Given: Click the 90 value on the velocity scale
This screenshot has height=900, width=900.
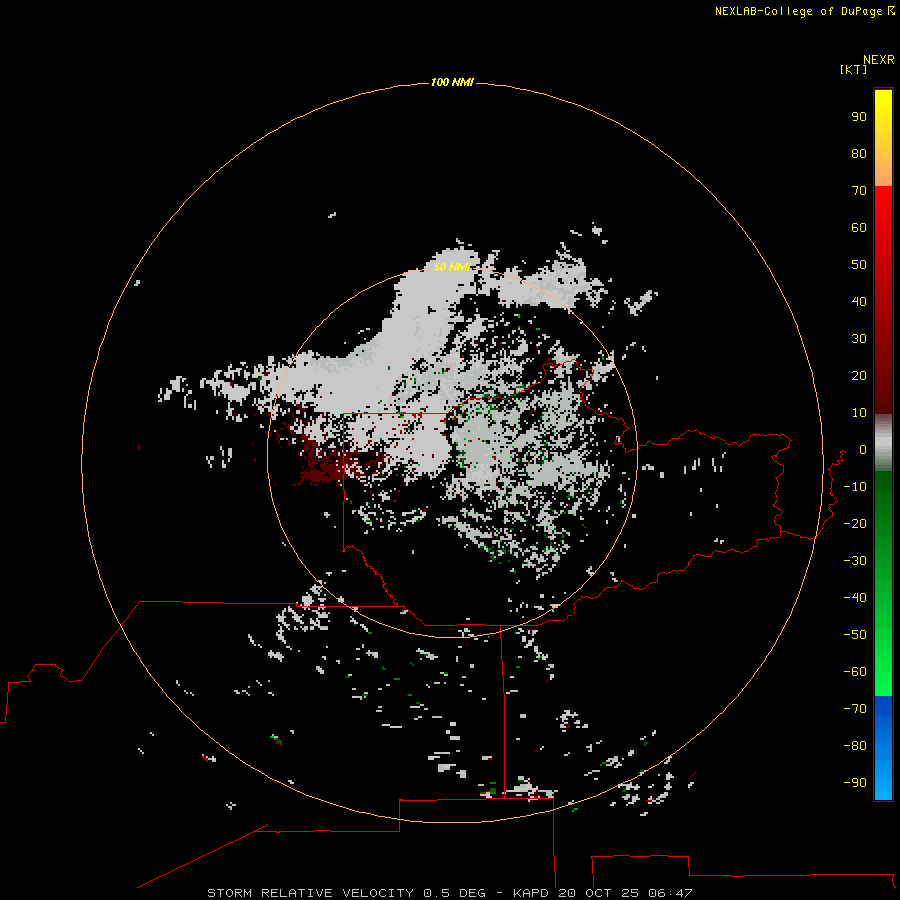Looking at the screenshot, I should pyautogui.click(x=859, y=117).
